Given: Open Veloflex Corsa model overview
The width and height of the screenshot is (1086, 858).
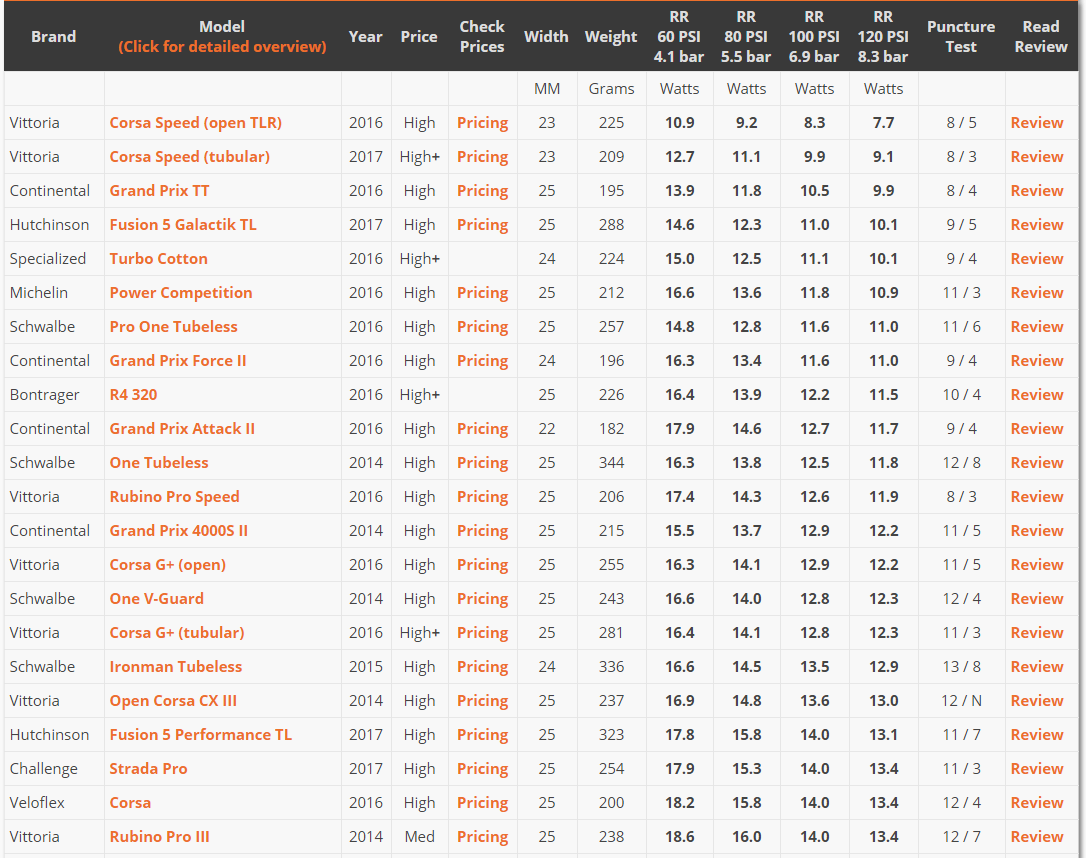Looking at the screenshot, I should pos(130,803).
